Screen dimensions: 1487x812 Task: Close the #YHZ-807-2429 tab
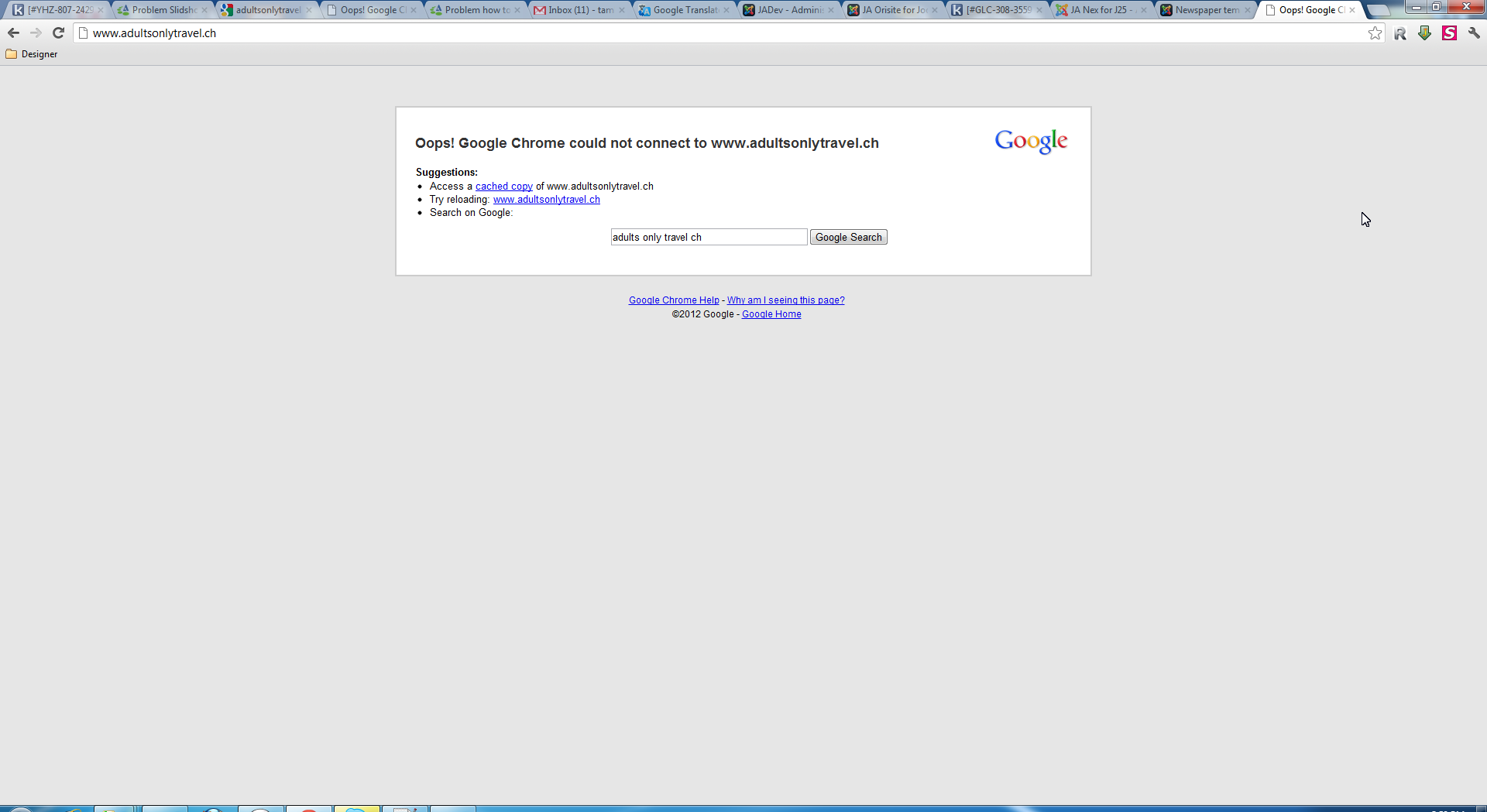click(101, 10)
